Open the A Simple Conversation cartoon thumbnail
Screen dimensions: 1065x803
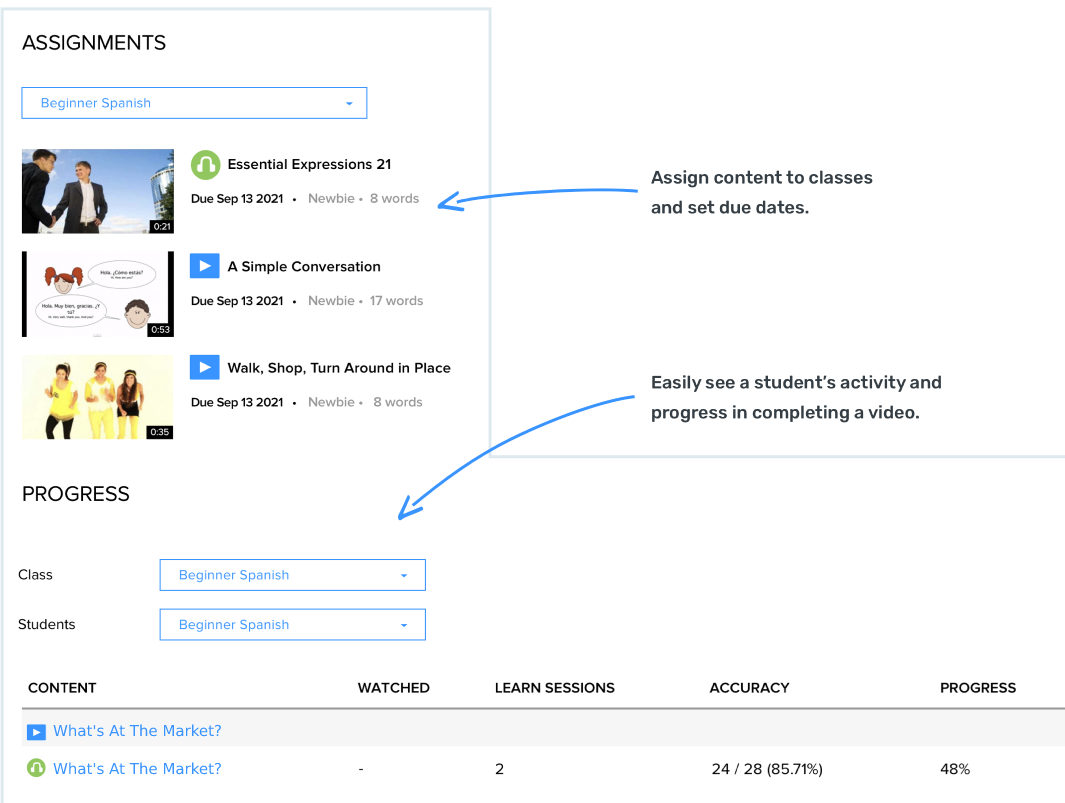tap(98, 294)
